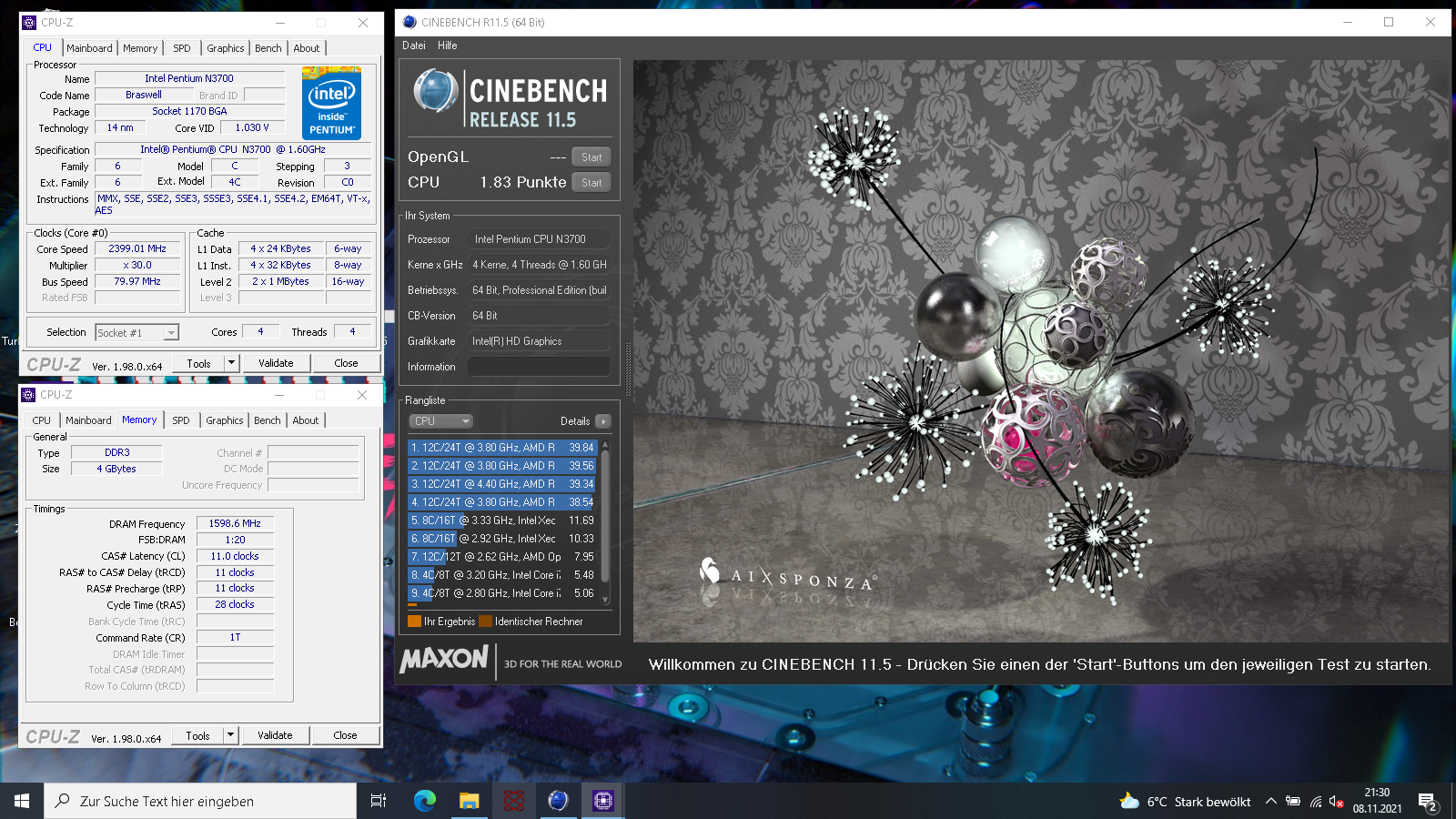1456x819 pixels.
Task: Start the CPU benchmark
Action: point(591,183)
